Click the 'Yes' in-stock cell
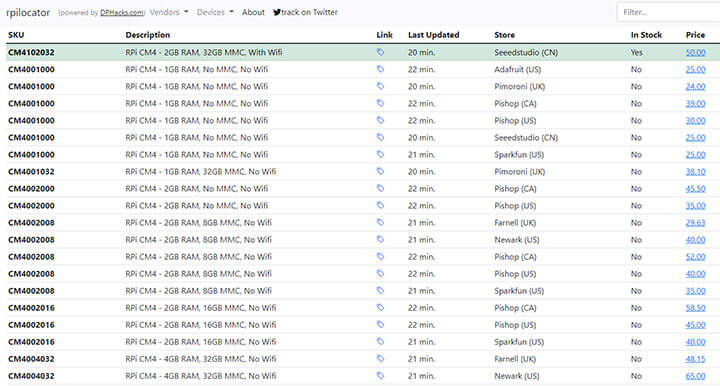 636,52
